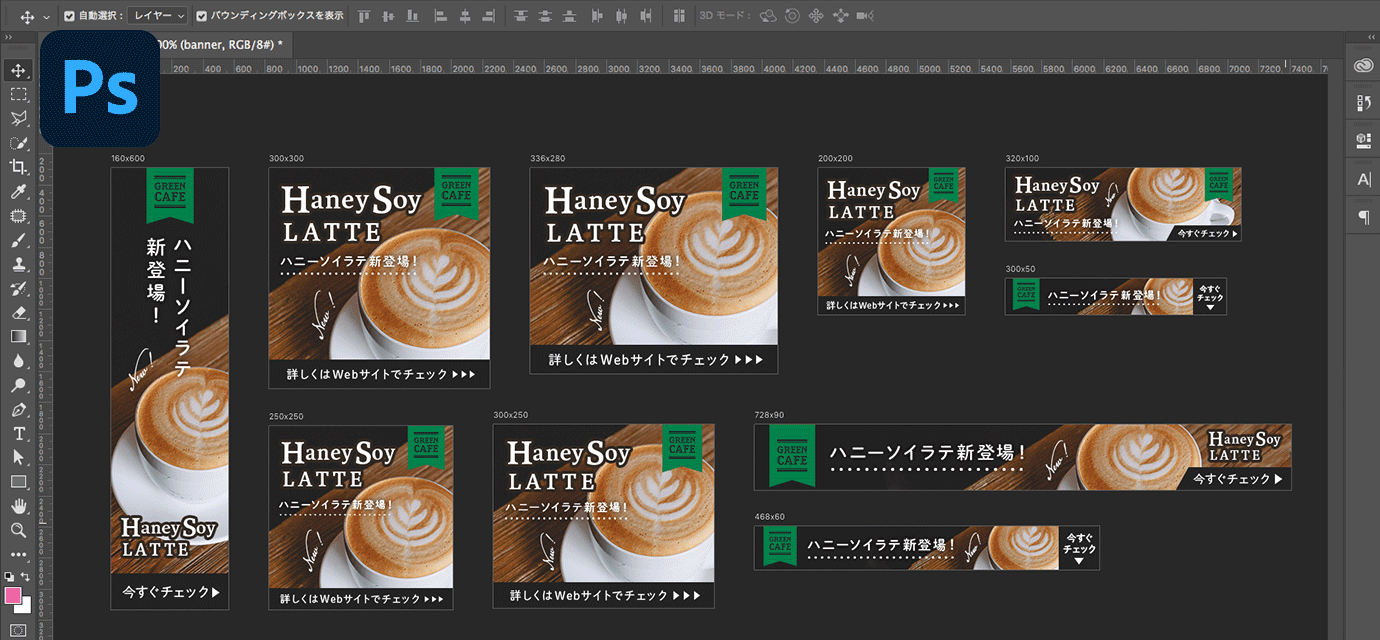Click the align top edges icon
The height and width of the screenshot is (640, 1380).
[364, 16]
